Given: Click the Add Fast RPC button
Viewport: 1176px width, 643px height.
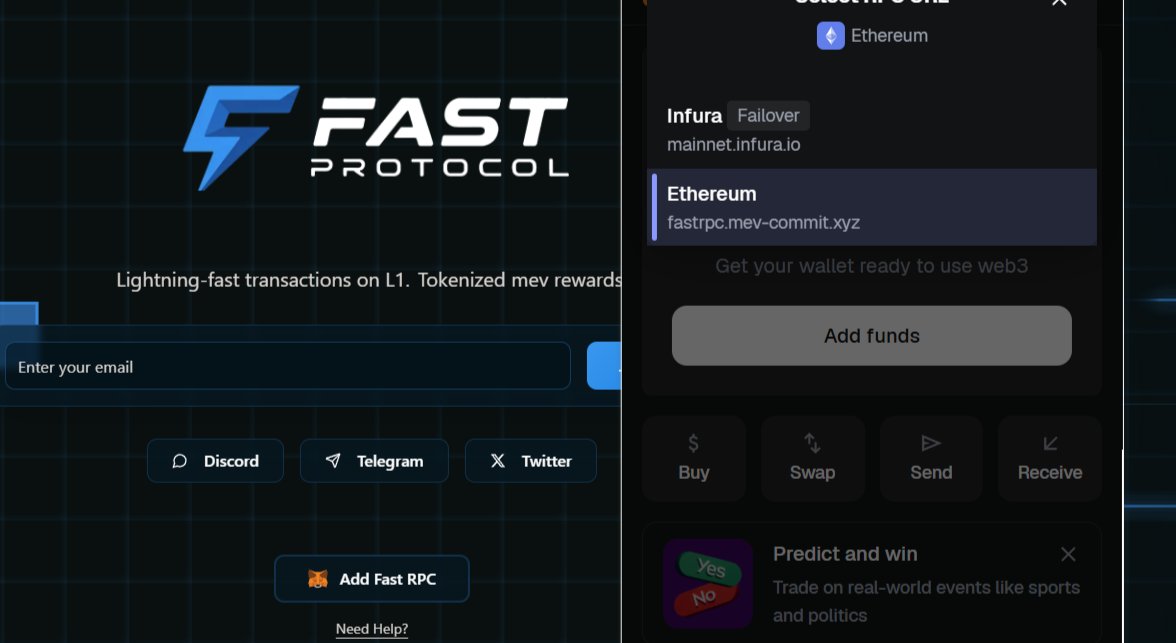Looking at the screenshot, I should (x=372, y=578).
